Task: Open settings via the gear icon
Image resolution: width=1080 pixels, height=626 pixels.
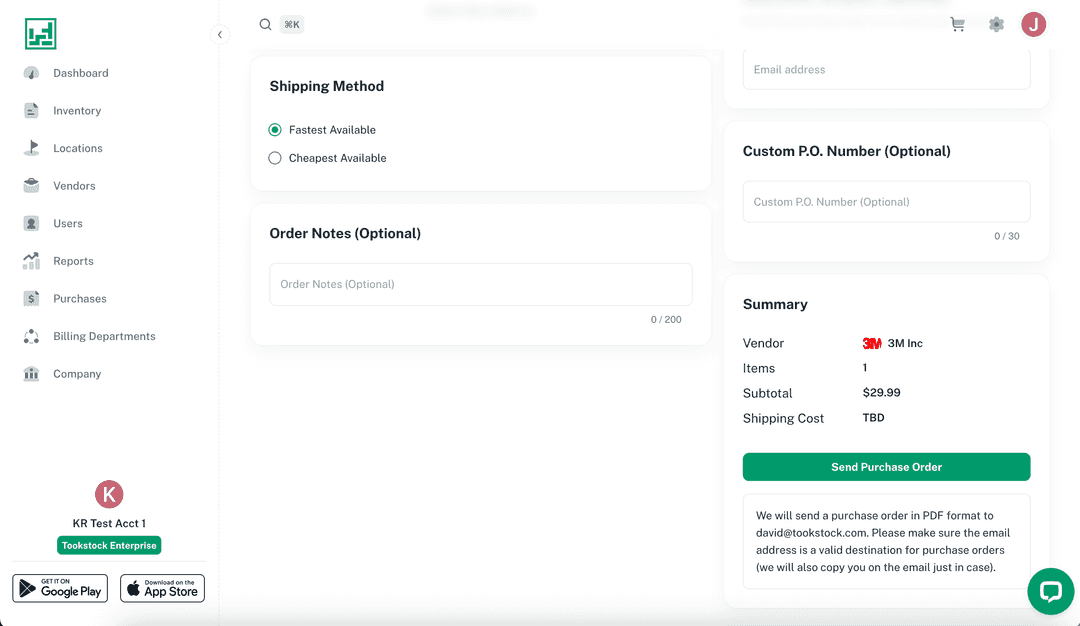Action: (x=996, y=25)
